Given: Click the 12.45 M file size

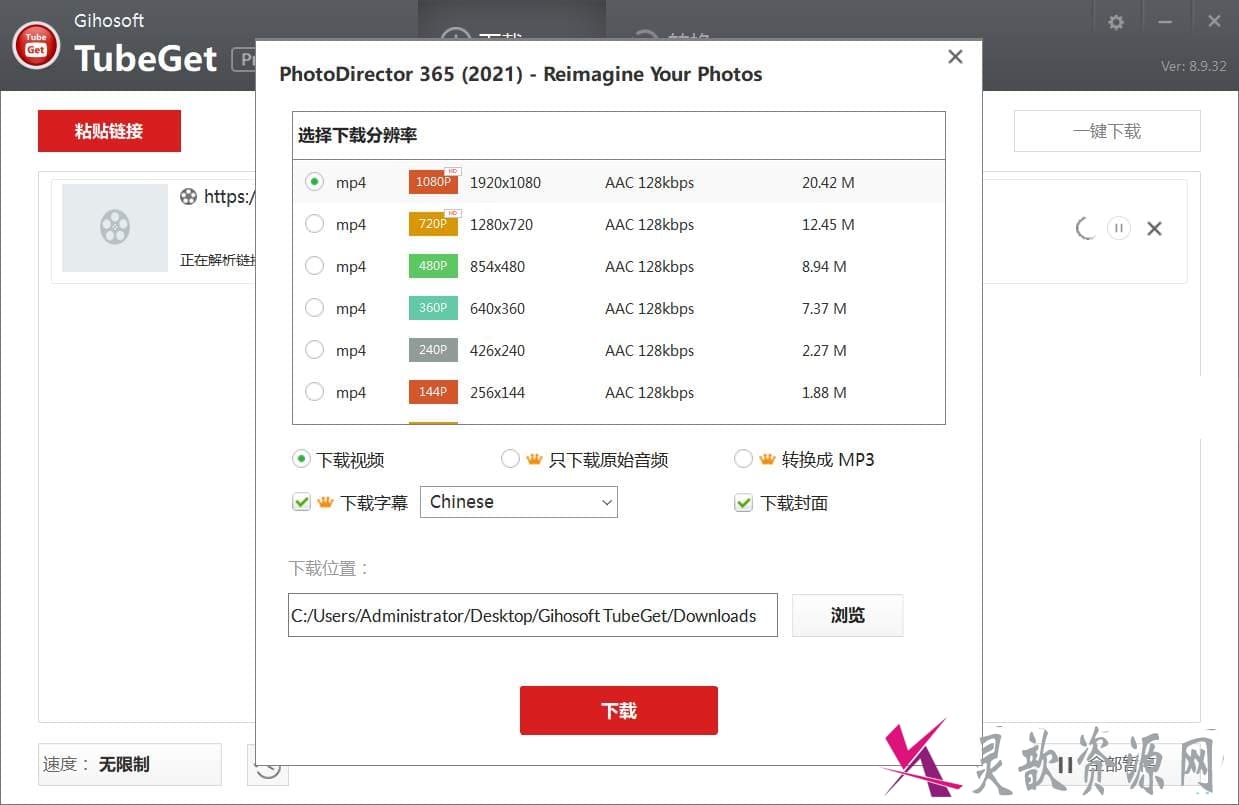Looking at the screenshot, I should coord(828,224).
